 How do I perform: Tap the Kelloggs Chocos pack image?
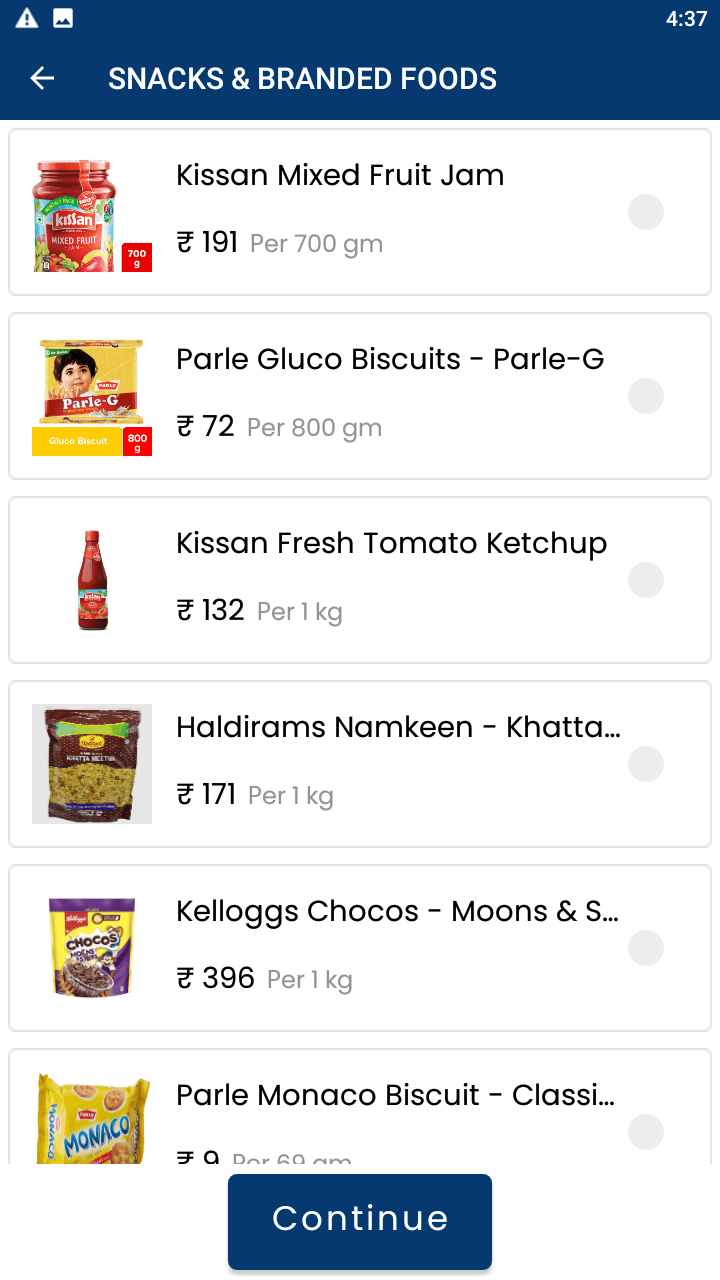92,948
